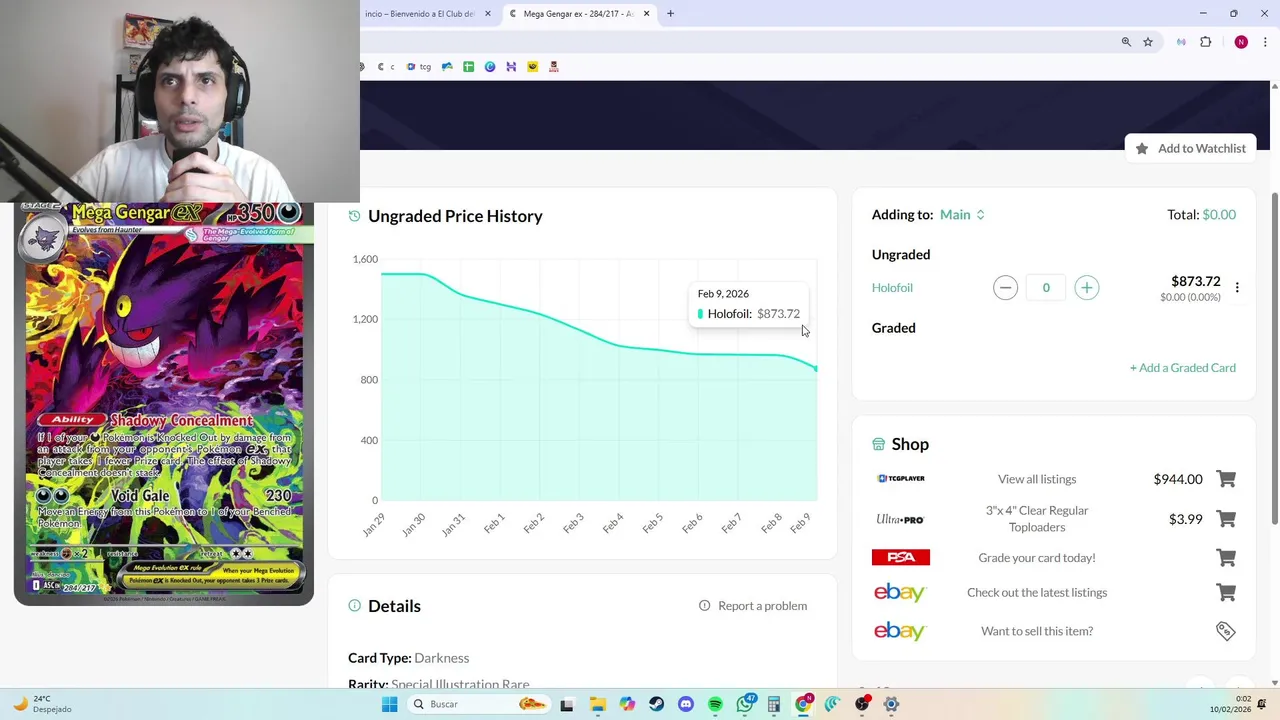Click the price tag icon to sell on eBay
This screenshot has height=720, width=1280.
1226,631
